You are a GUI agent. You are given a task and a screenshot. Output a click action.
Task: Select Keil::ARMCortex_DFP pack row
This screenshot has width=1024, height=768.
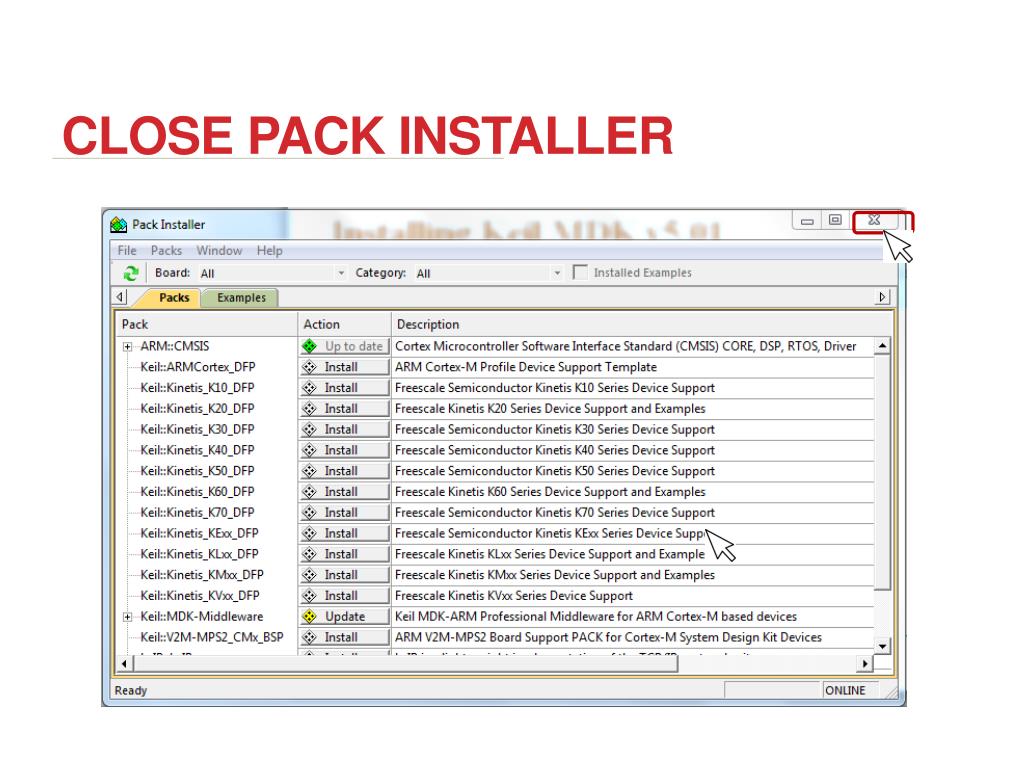click(x=198, y=367)
